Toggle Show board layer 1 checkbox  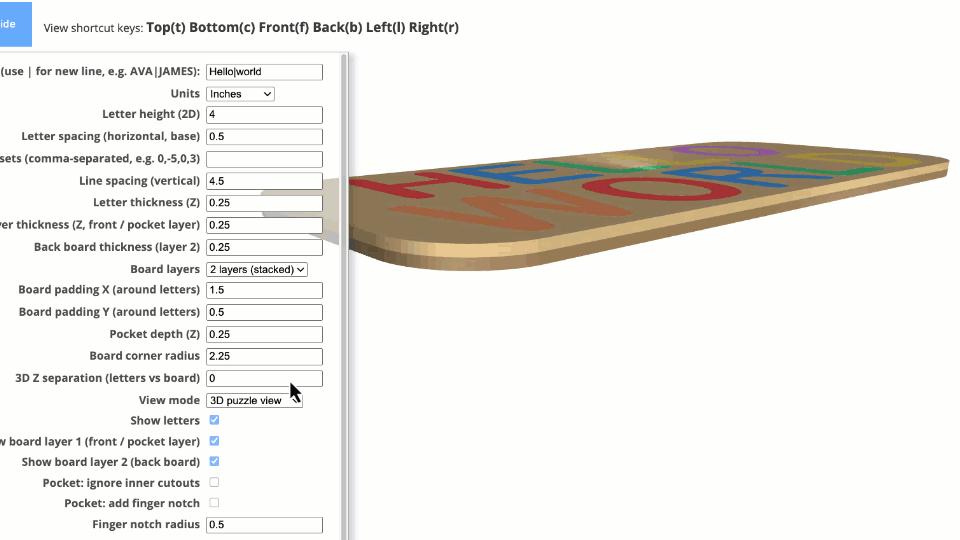214,441
